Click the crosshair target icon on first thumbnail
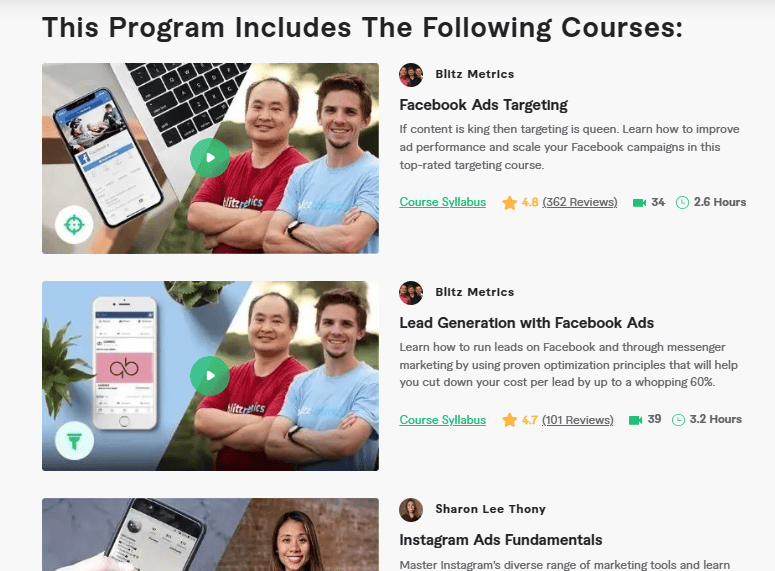Viewport: 775px width, 571px height. (x=74, y=224)
